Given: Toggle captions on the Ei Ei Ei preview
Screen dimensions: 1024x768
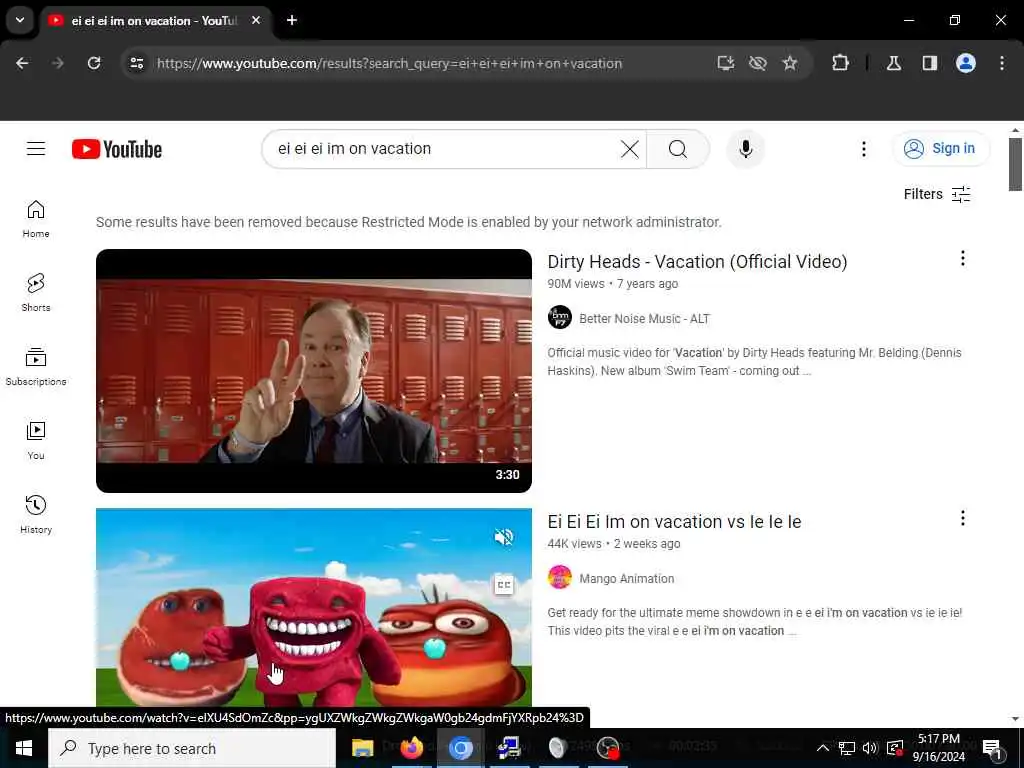Looking at the screenshot, I should click(x=504, y=584).
